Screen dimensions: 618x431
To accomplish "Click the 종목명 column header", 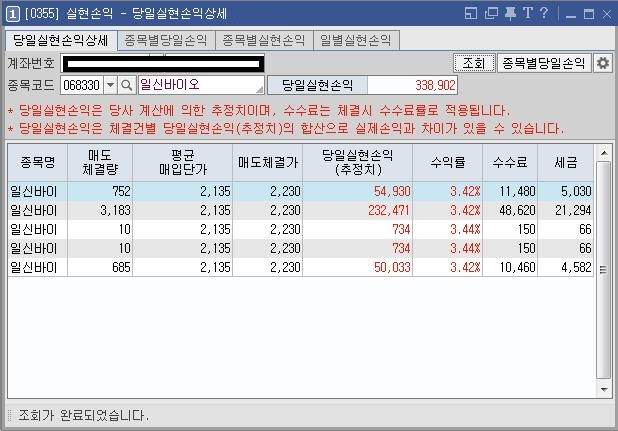I will (x=38, y=162).
